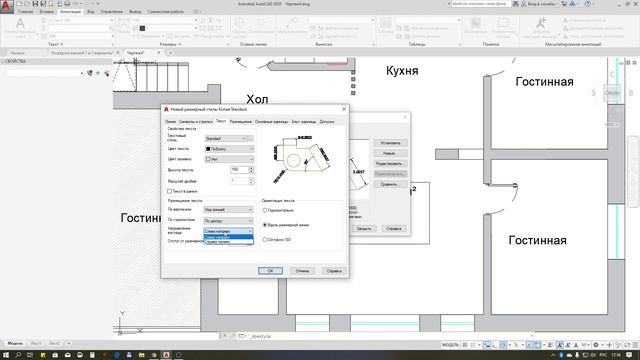Click the help question mark icon in title bar
This screenshot has height=360, width=640.
tap(588, 4)
